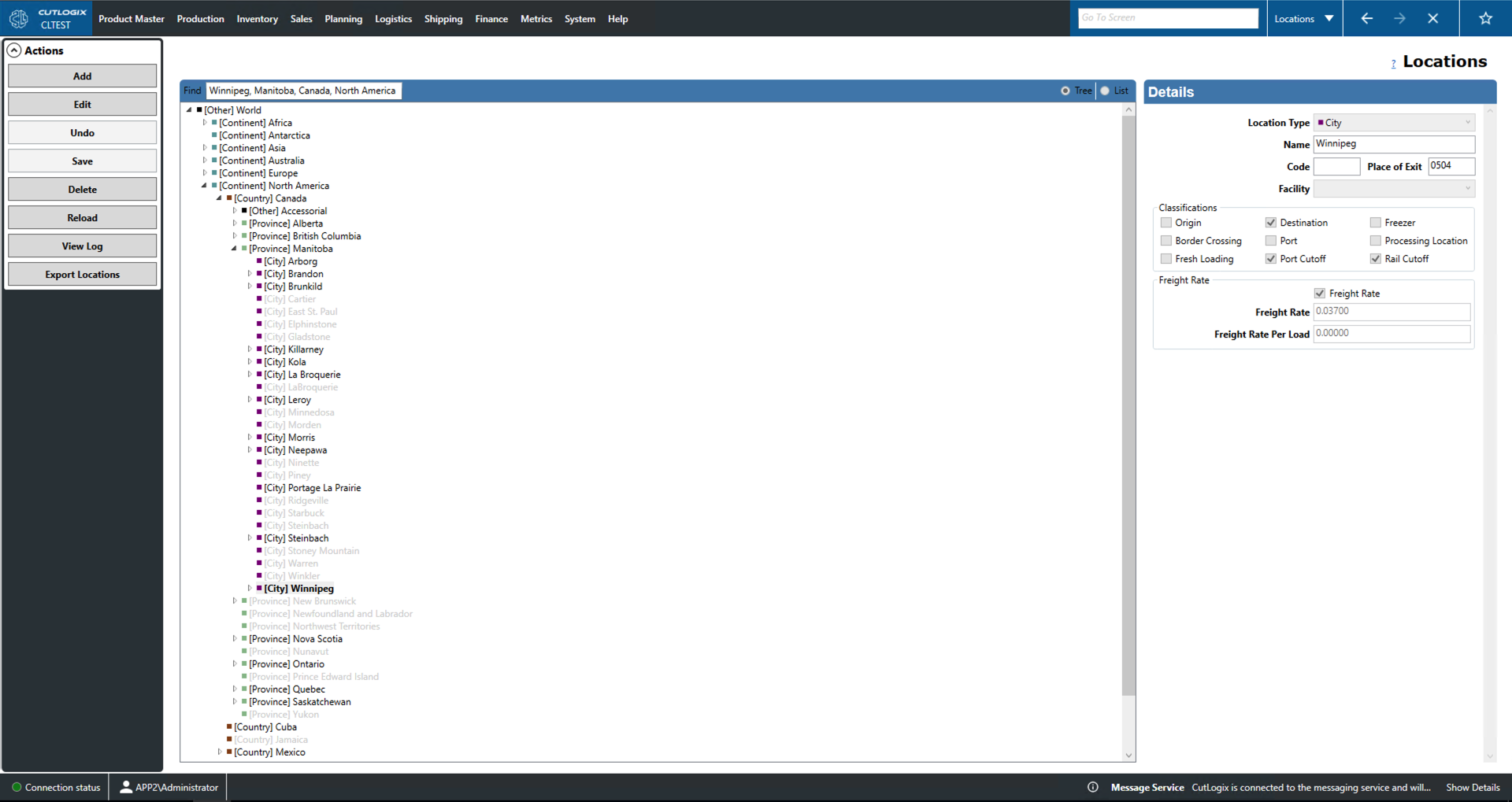
Task: Click the APP2\Administrator user icon
Action: click(x=125, y=786)
